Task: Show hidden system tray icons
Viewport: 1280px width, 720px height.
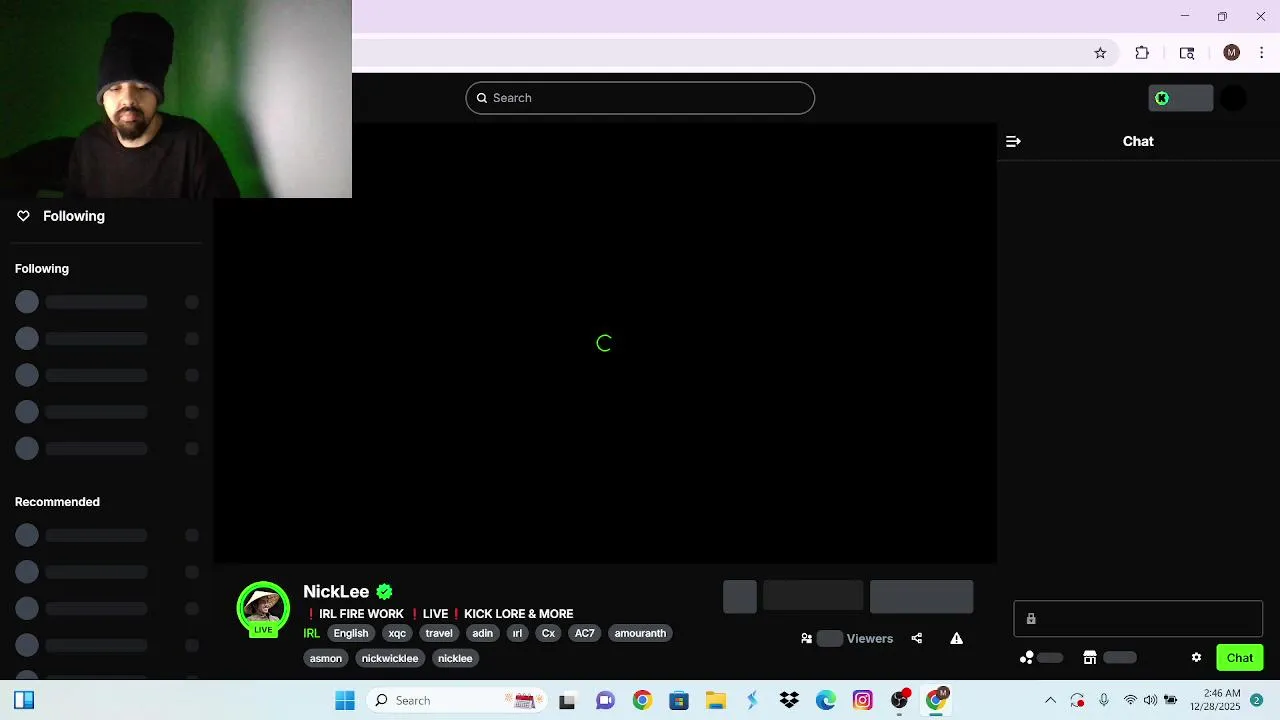Action: point(1050,700)
